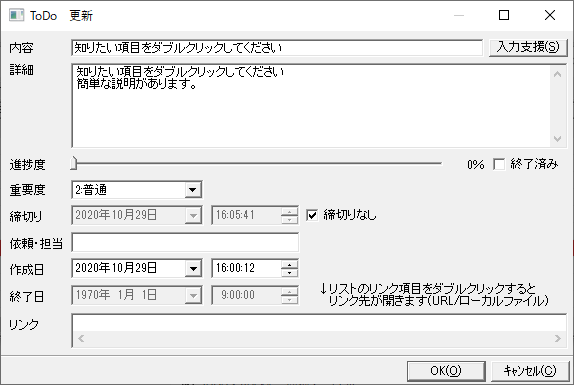
Task: Focus the 依頼・担当 assignee field
Action: (185, 242)
